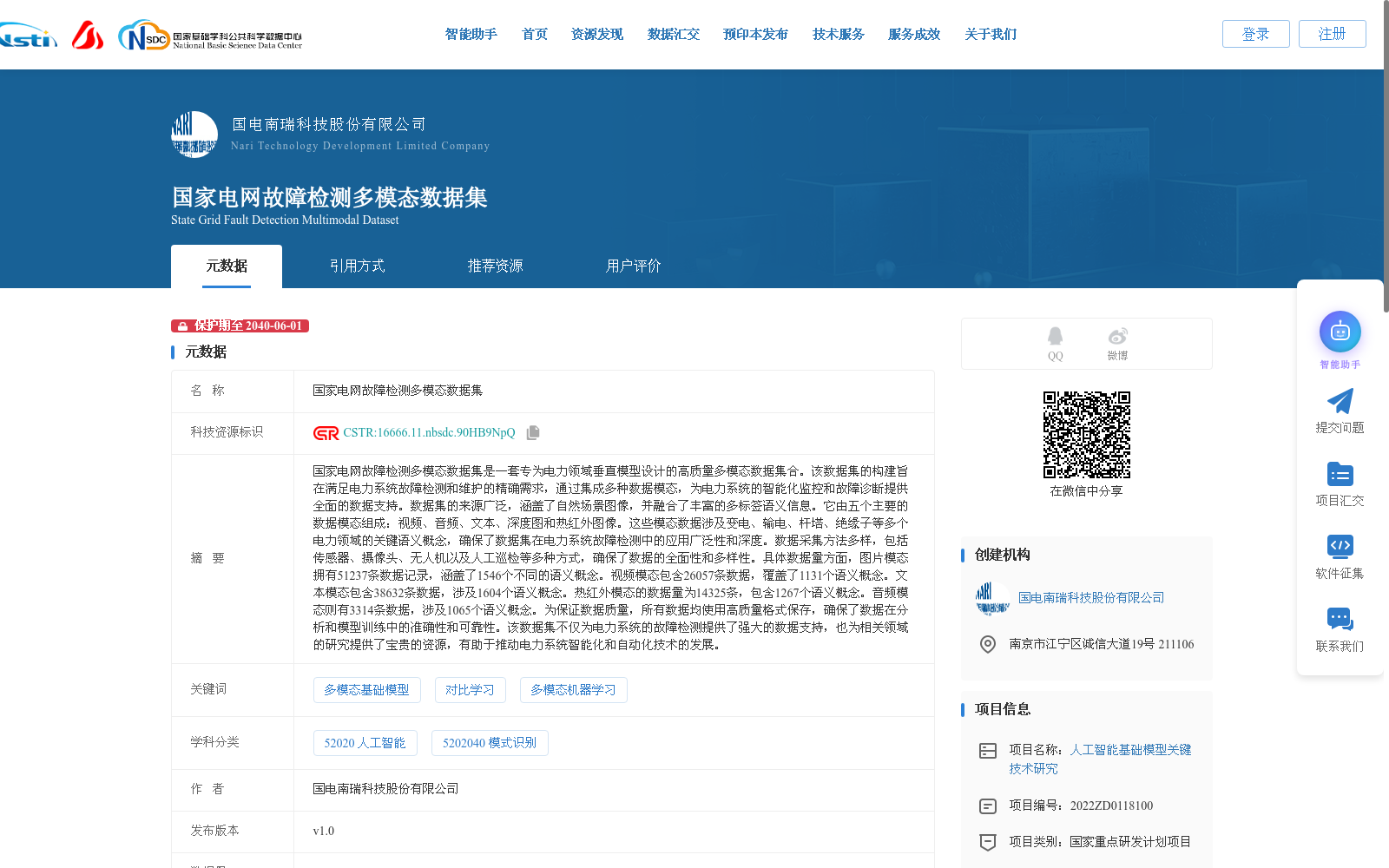Click the lock icon in protection period badge
The height and width of the screenshot is (868, 1389).
[x=182, y=326]
